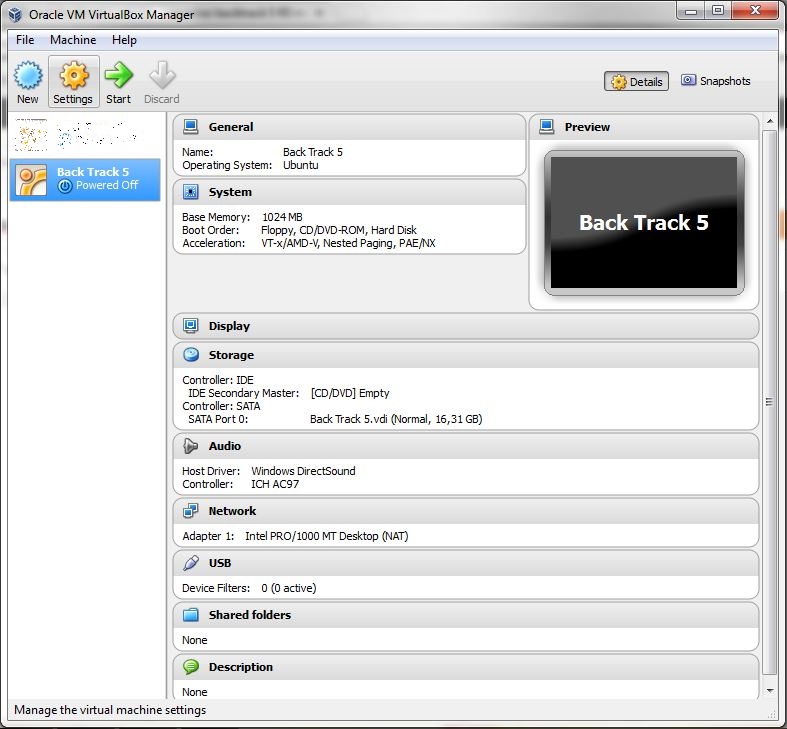Click the status bar settings message
This screenshot has width=787, height=729.
click(x=110, y=709)
